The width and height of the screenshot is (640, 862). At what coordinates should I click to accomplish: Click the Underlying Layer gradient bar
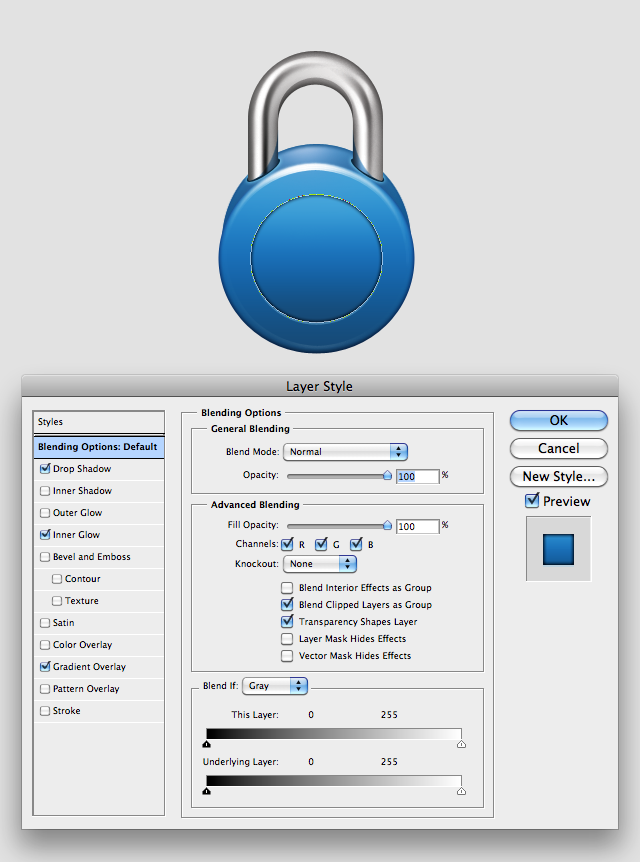coord(334,781)
